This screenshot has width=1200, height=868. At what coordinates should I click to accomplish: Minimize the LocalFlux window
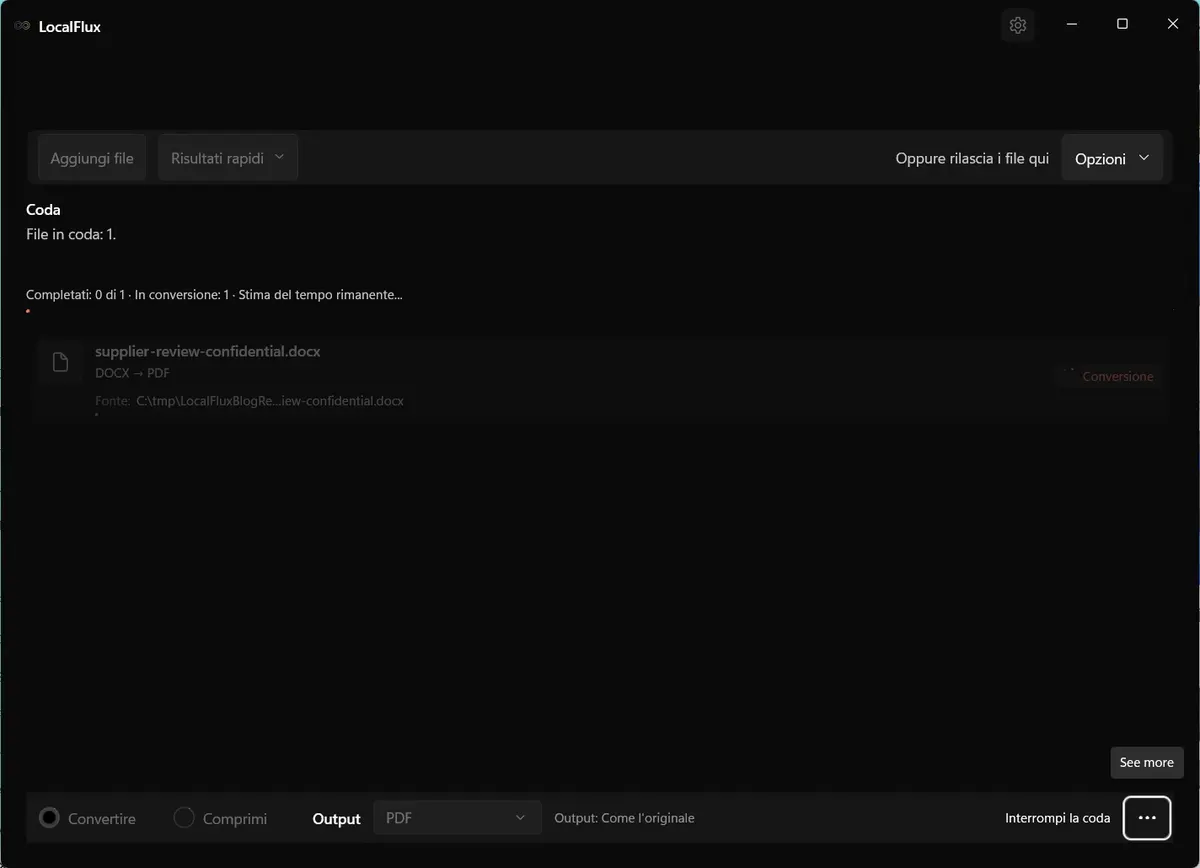click(x=1071, y=24)
